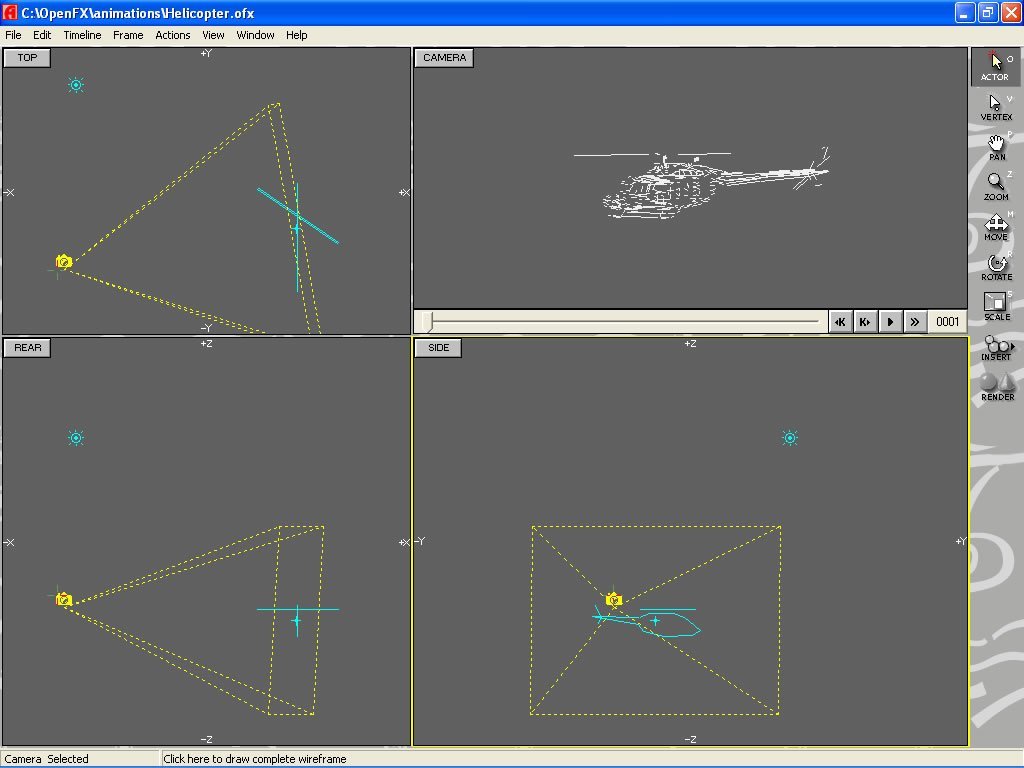
Task: Click status bar to draw complete wireframe
Action: [255, 759]
